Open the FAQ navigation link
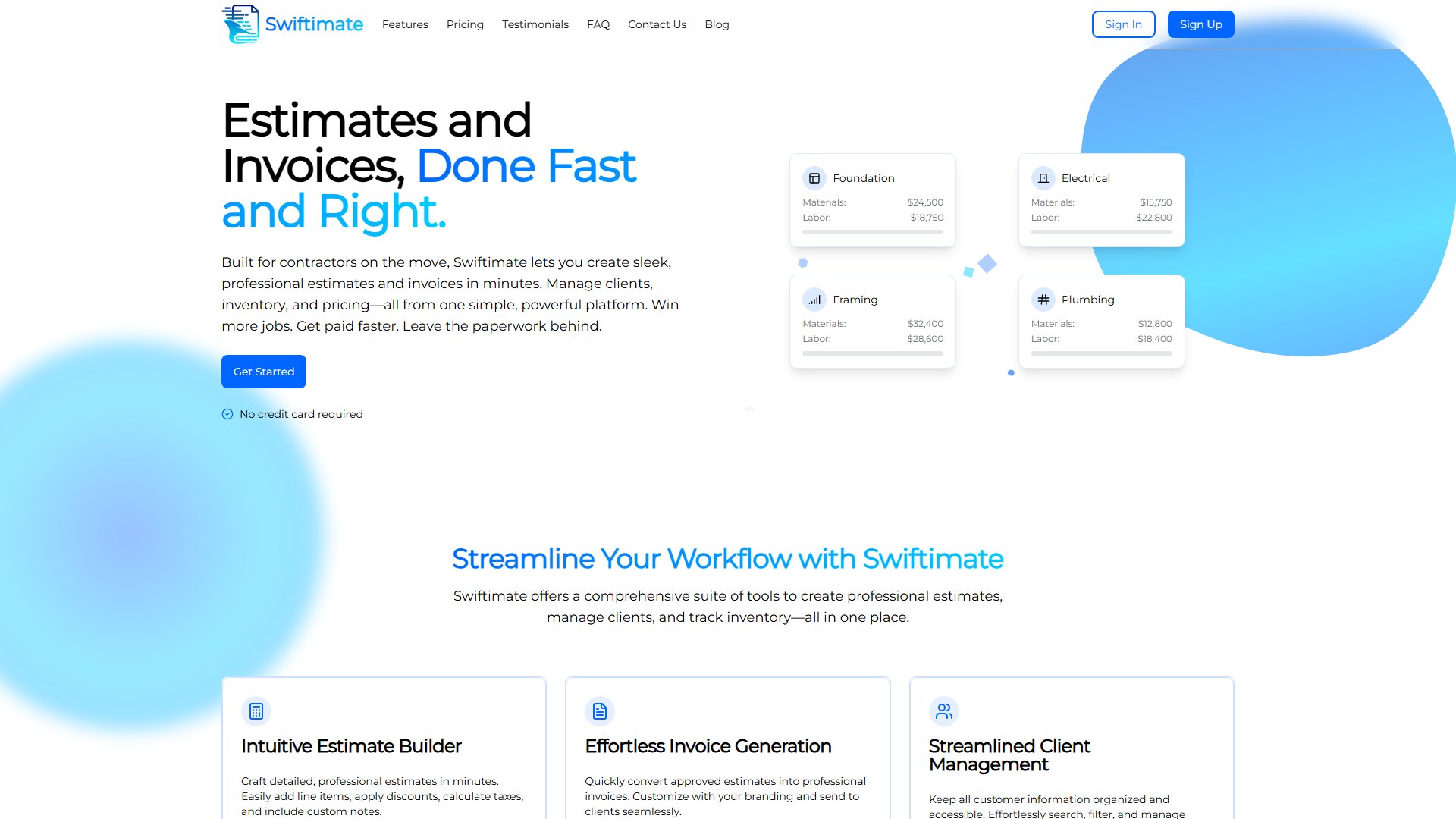The width and height of the screenshot is (1456, 819). pyautogui.click(x=598, y=24)
